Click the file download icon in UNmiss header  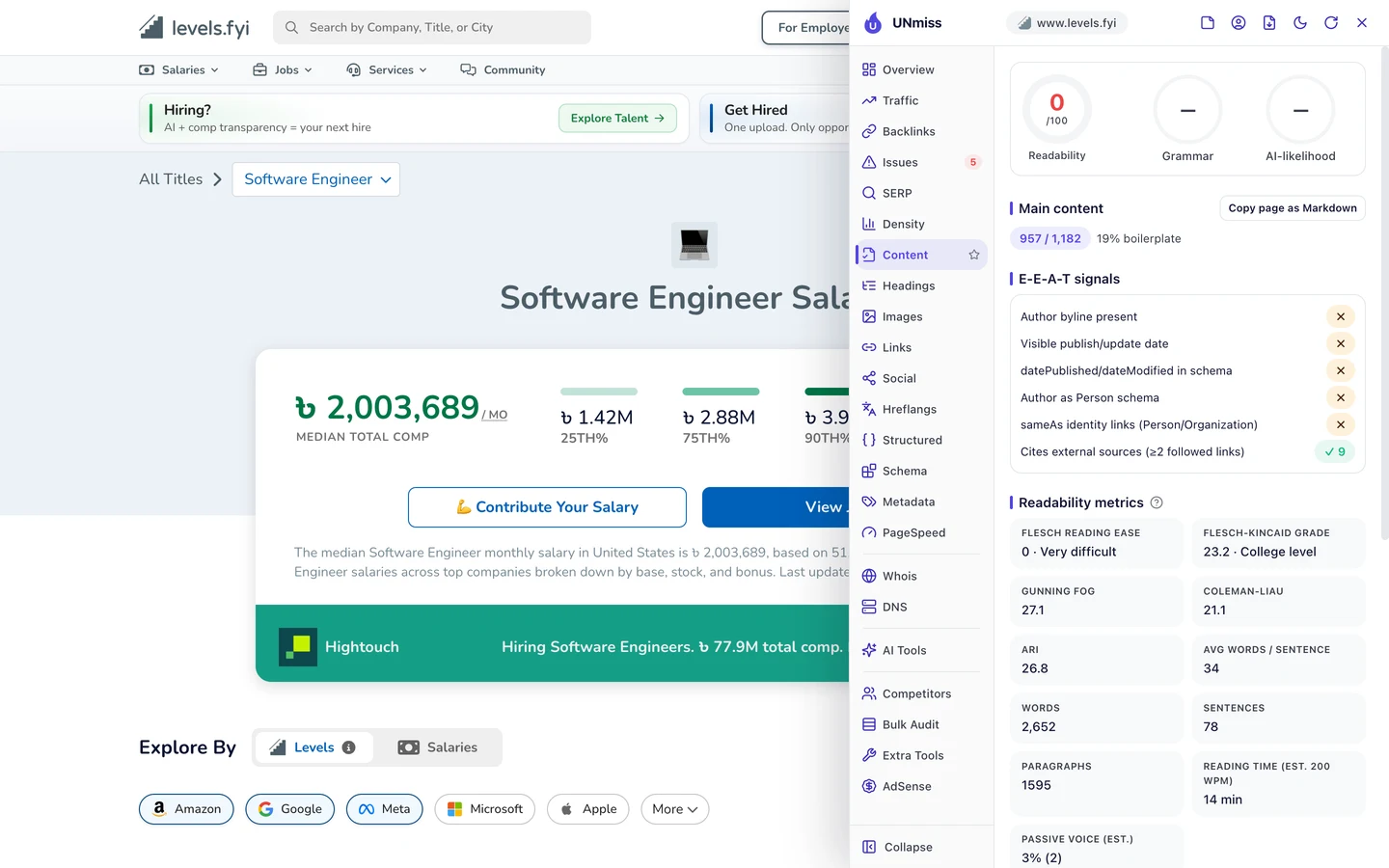[x=1269, y=23]
